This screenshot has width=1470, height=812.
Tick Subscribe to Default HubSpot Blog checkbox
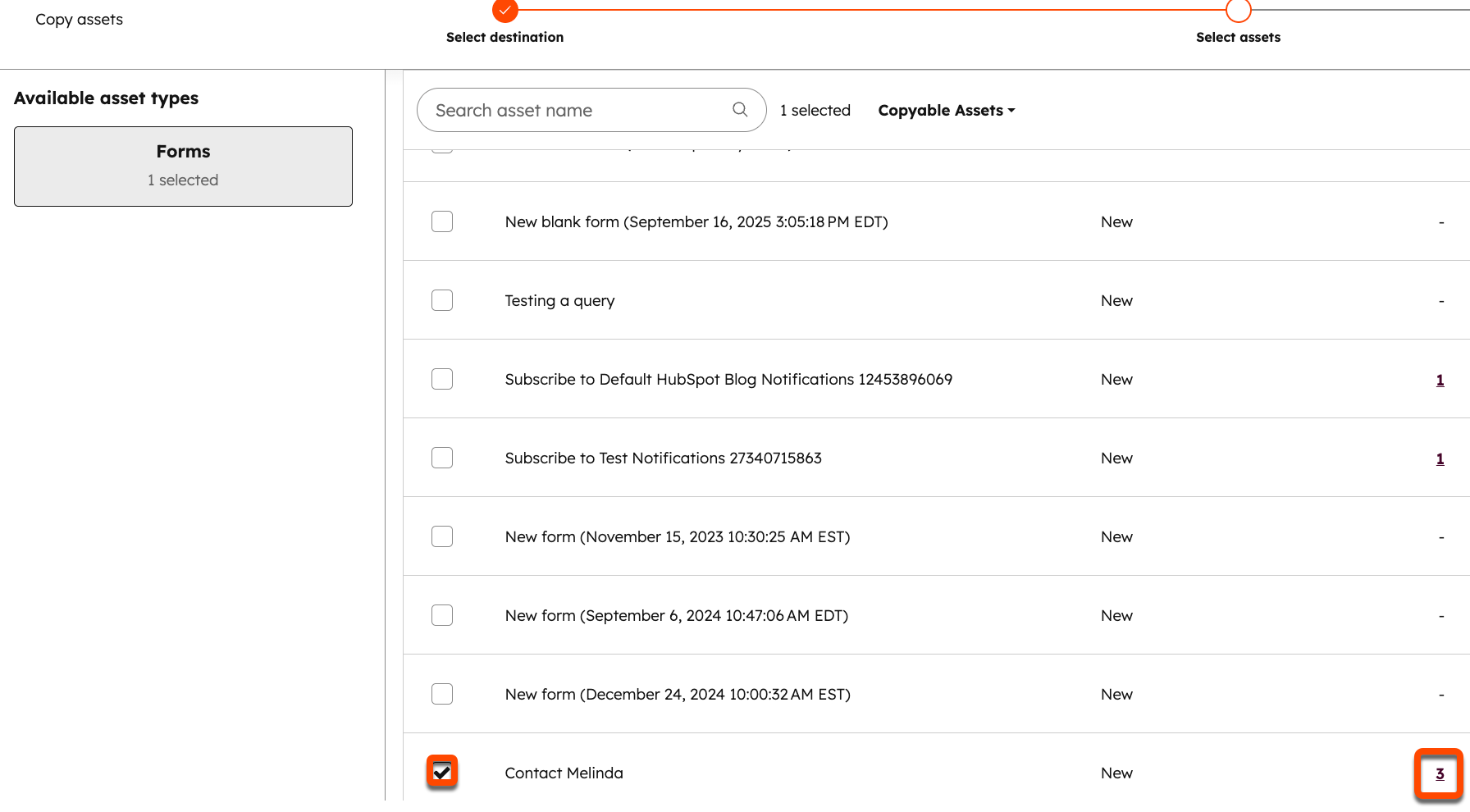[x=442, y=379]
